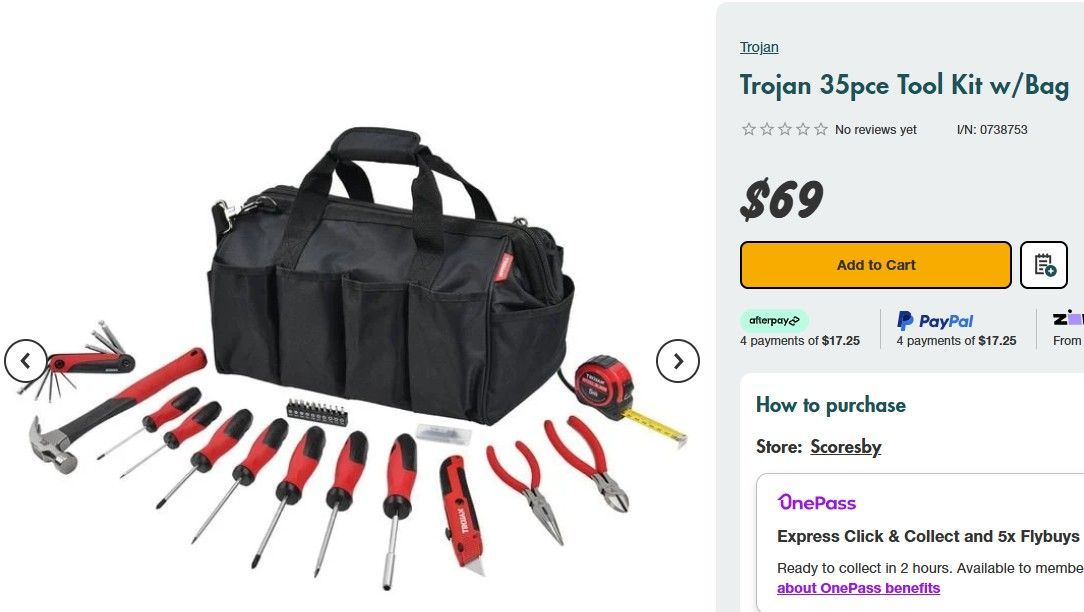Image resolution: width=1084 pixels, height=612 pixels.
Task: Click the Trojan 35pce Tool Kit title
Action: [x=904, y=86]
